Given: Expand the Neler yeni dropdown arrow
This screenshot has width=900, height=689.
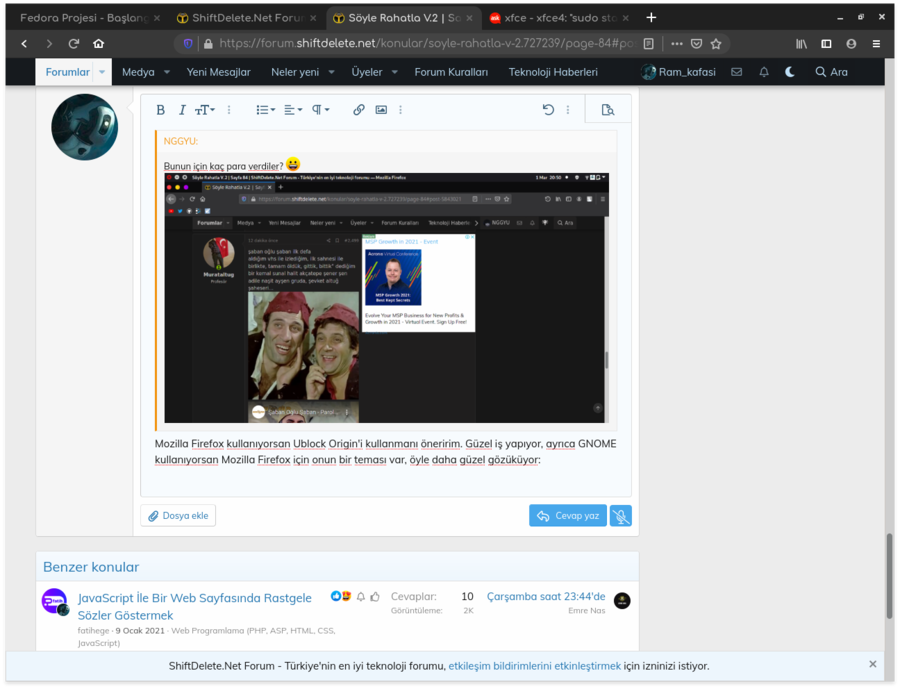Looking at the screenshot, I should coord(331,72).
